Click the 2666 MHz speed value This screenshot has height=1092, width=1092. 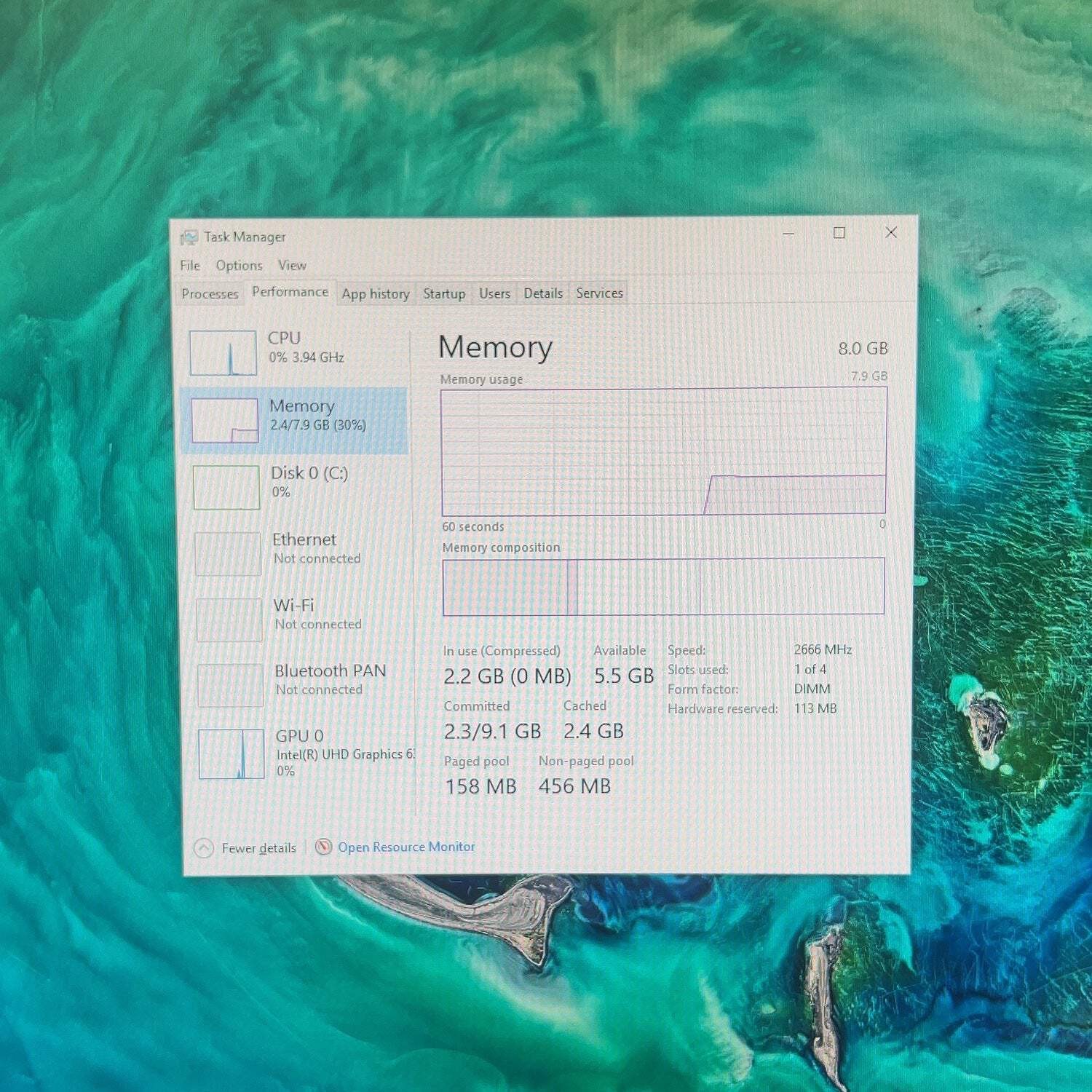pos(823,649)
